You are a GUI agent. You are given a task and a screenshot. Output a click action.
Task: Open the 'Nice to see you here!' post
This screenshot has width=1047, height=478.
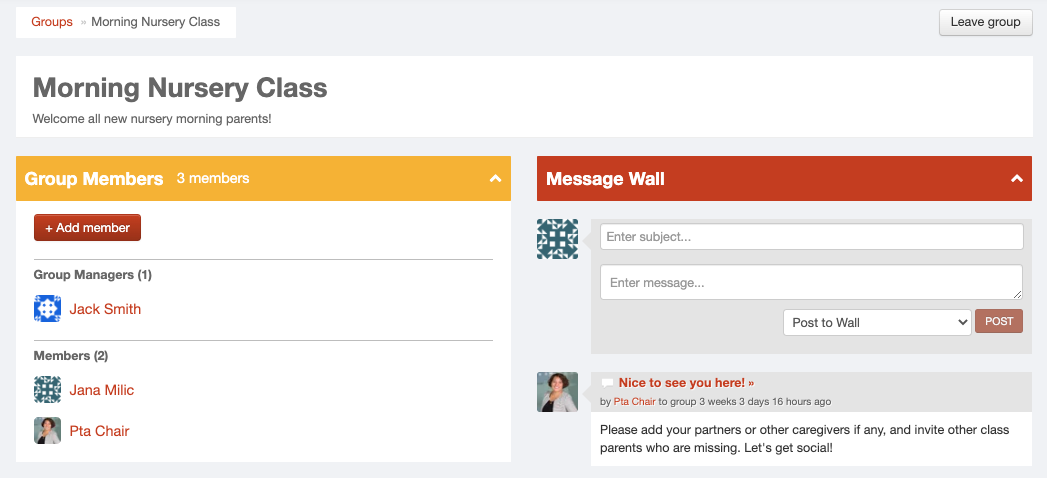tap(686, 383)
